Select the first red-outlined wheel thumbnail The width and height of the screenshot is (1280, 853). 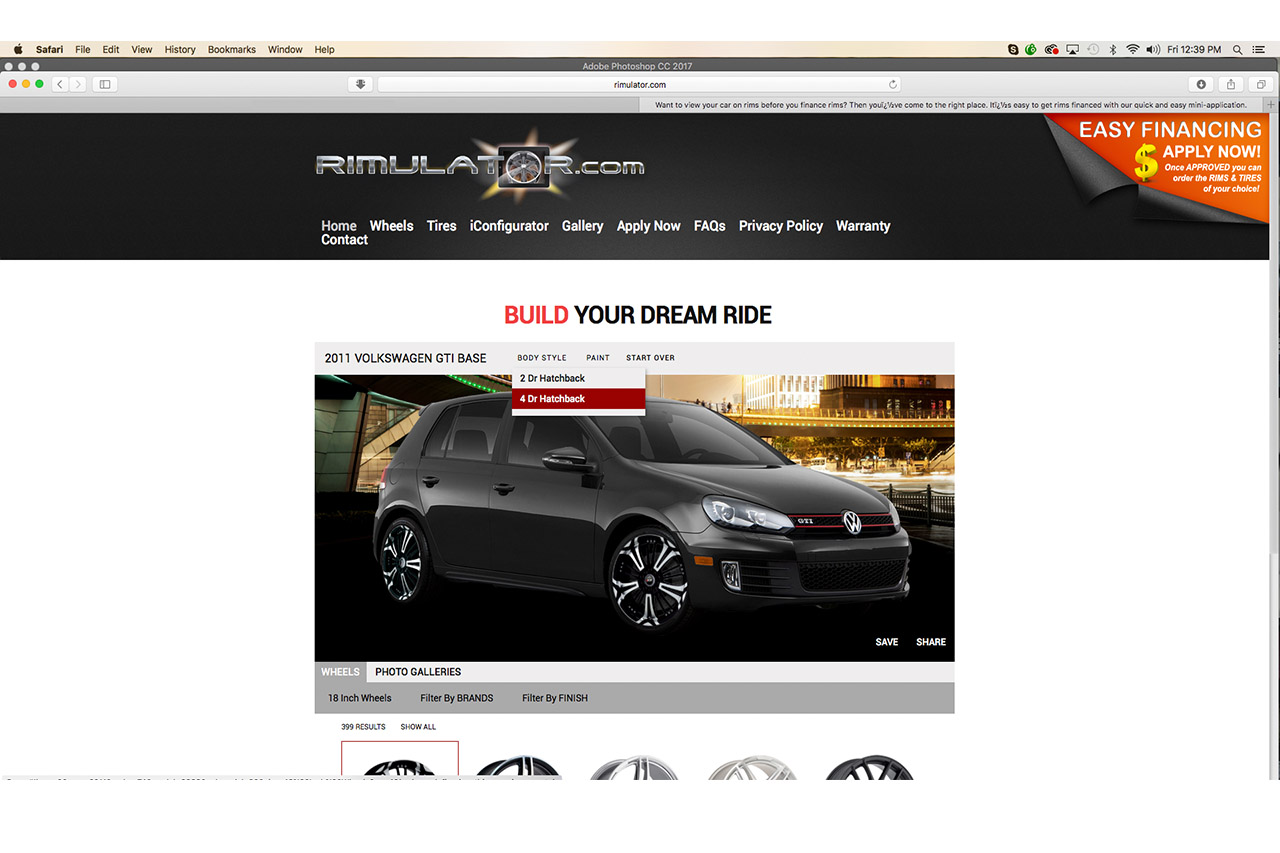click(400, 760)
